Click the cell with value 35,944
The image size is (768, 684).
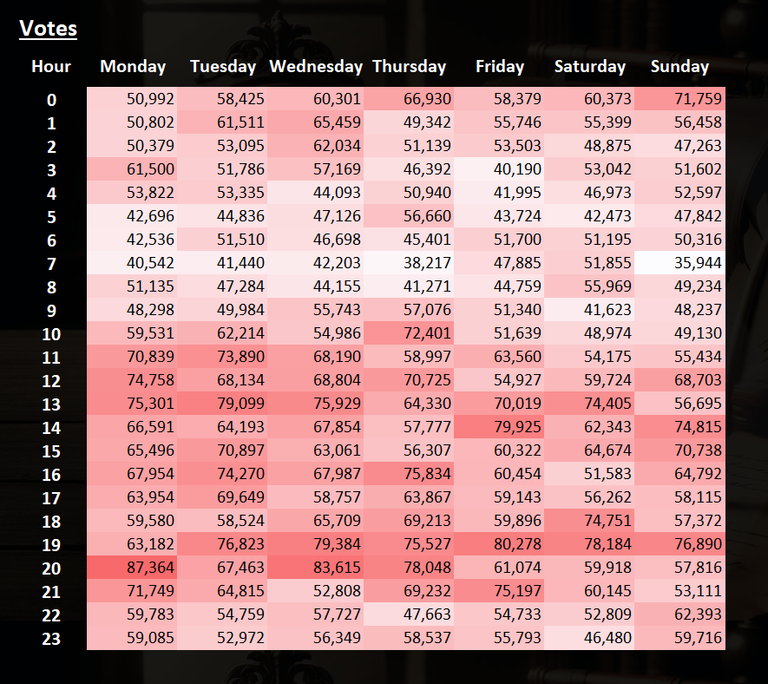tap(680, 263)
